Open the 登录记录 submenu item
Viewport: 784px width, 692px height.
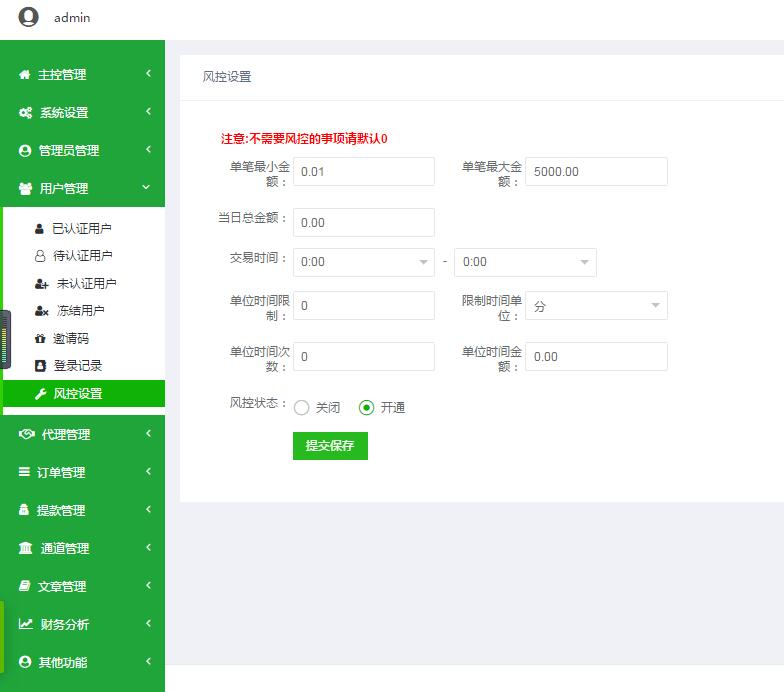(x=77, y=366)
